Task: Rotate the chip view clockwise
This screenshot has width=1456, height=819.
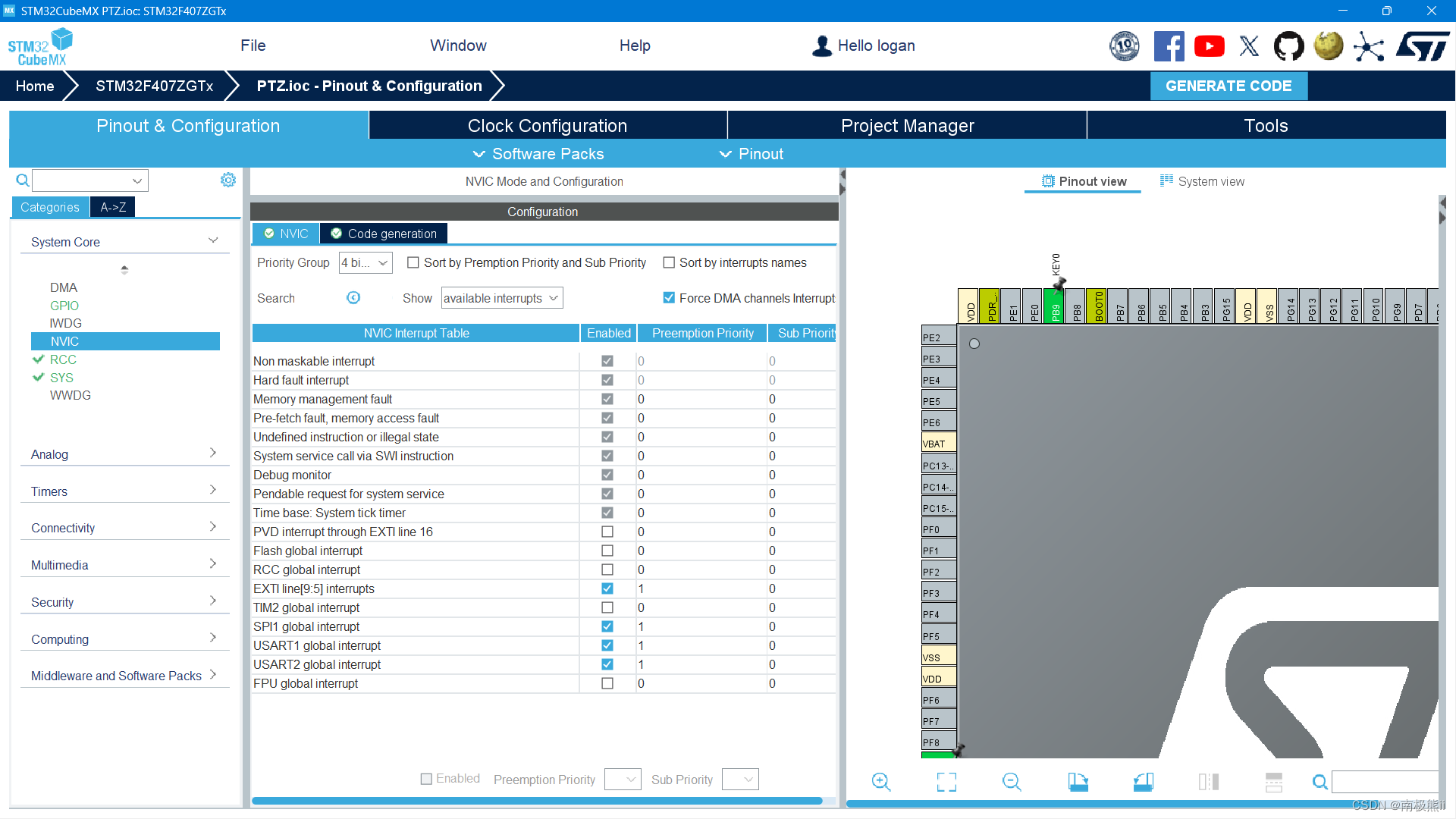Action: click(x=1078, y=782)
